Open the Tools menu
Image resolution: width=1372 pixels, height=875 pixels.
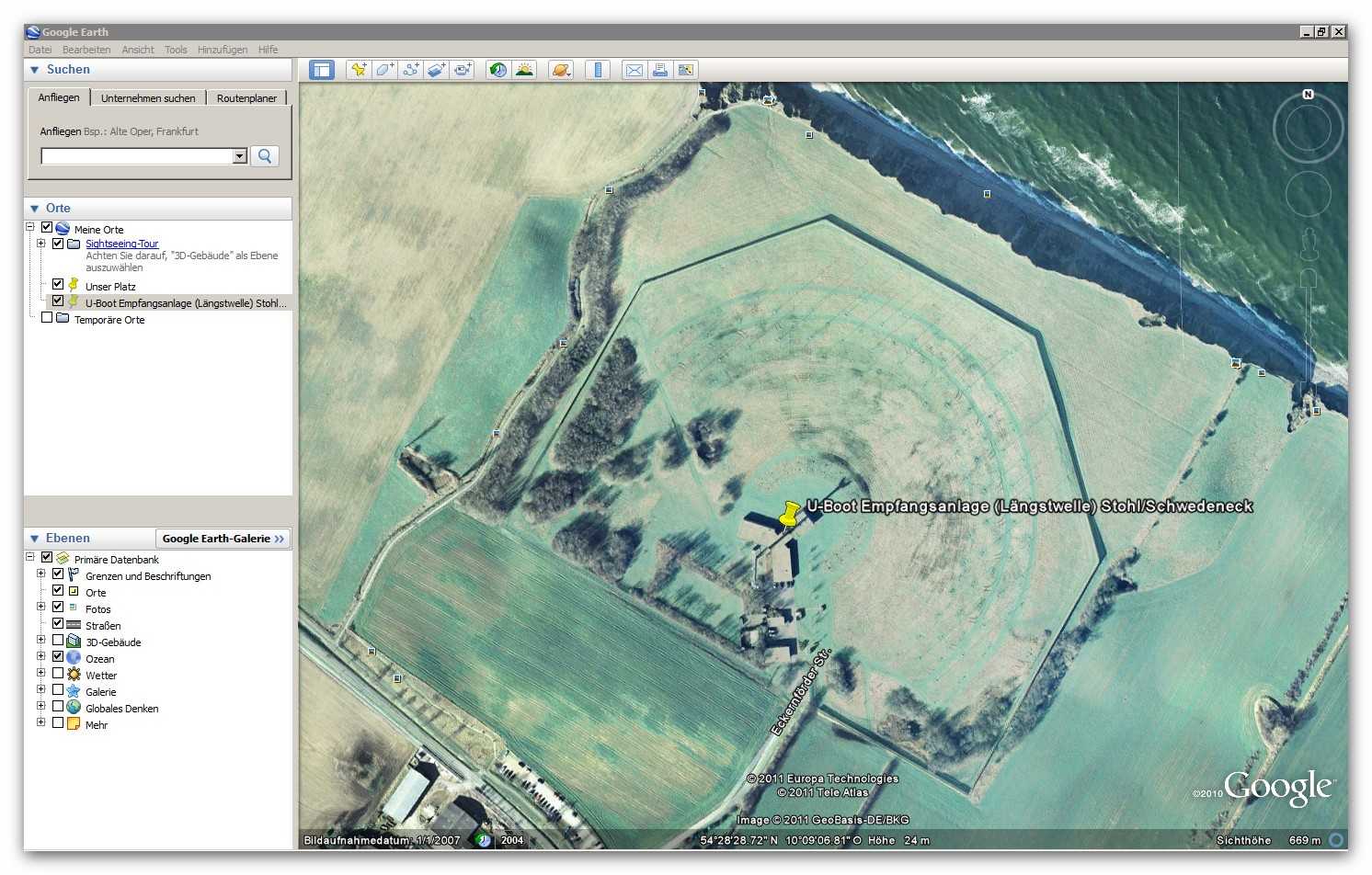(176, 50)
